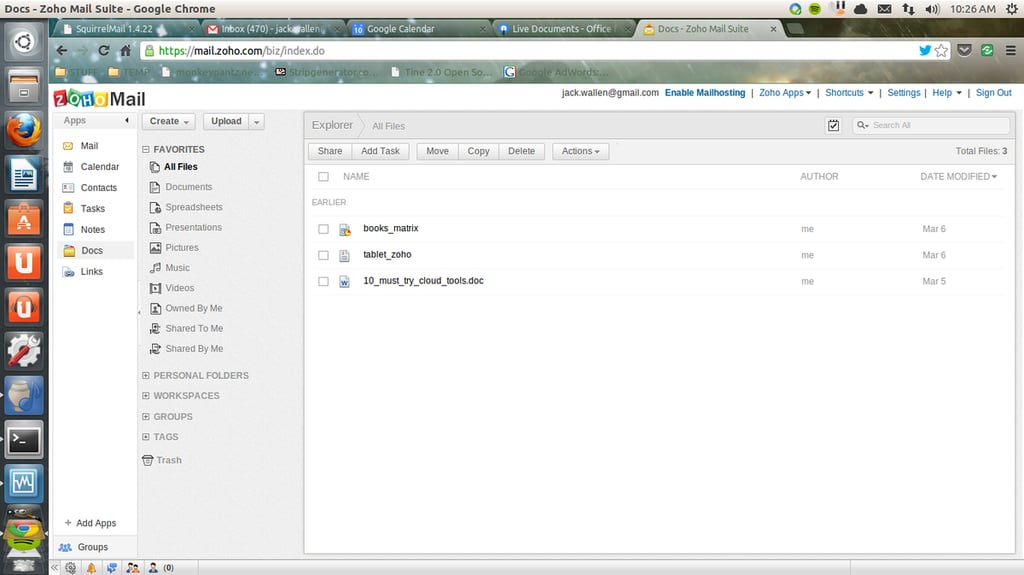
Task: Open the Actions dropdown
Action: pos(581,151)
